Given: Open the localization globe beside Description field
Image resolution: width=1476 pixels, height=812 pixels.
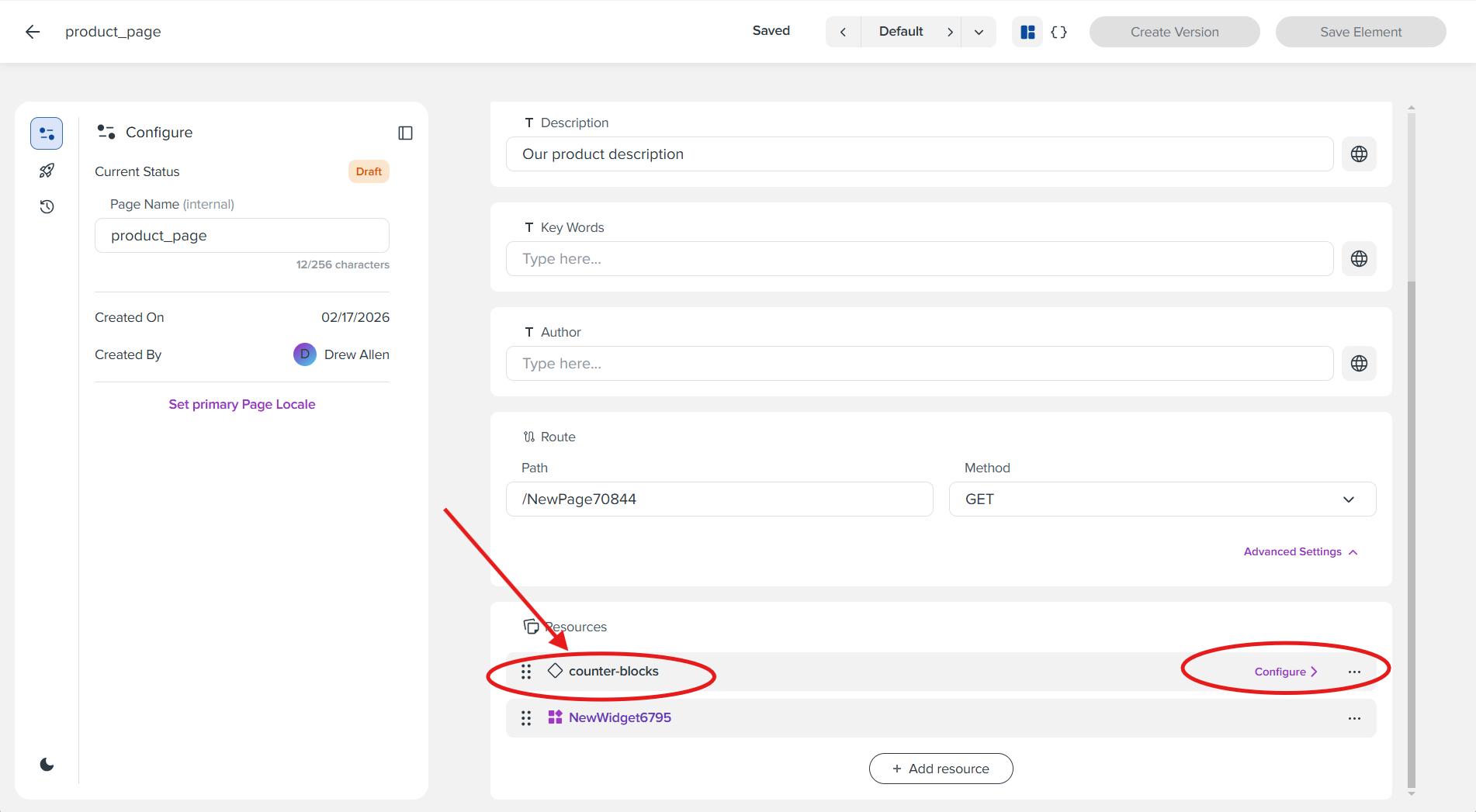Looking at the screenshot, I should pos(1359,154).
